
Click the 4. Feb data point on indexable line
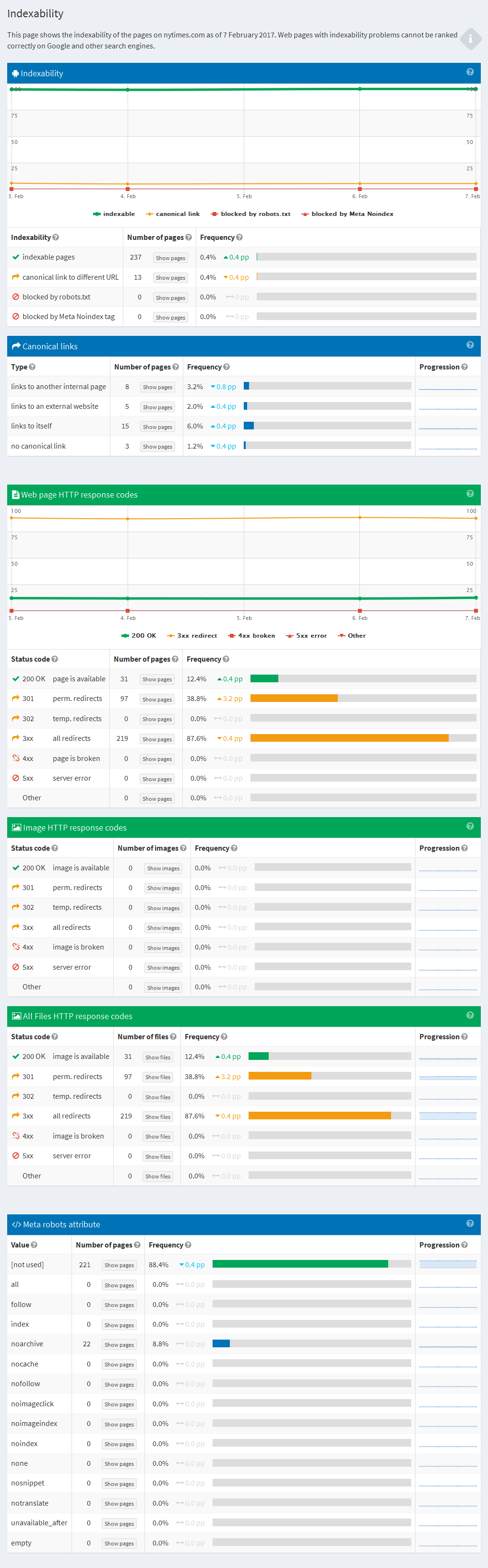point(128,89)
